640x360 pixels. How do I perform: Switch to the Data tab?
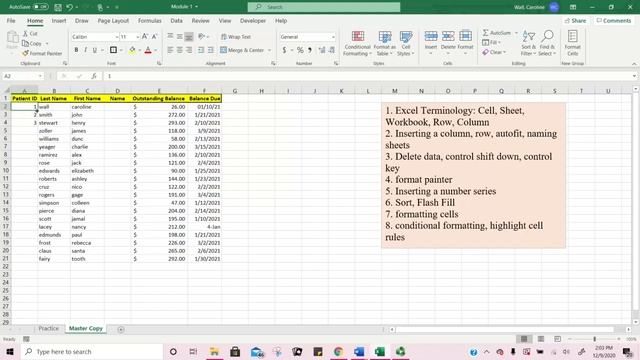point(176,20)
